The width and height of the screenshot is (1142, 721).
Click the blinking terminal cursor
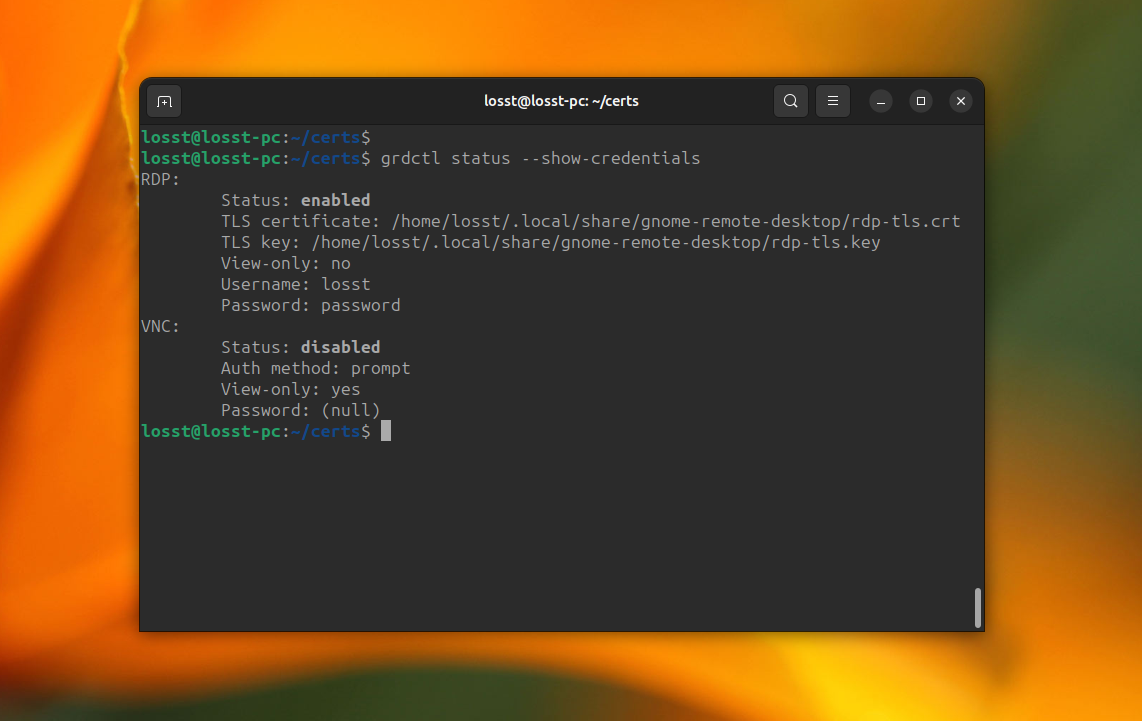click(x=386, y=430)
